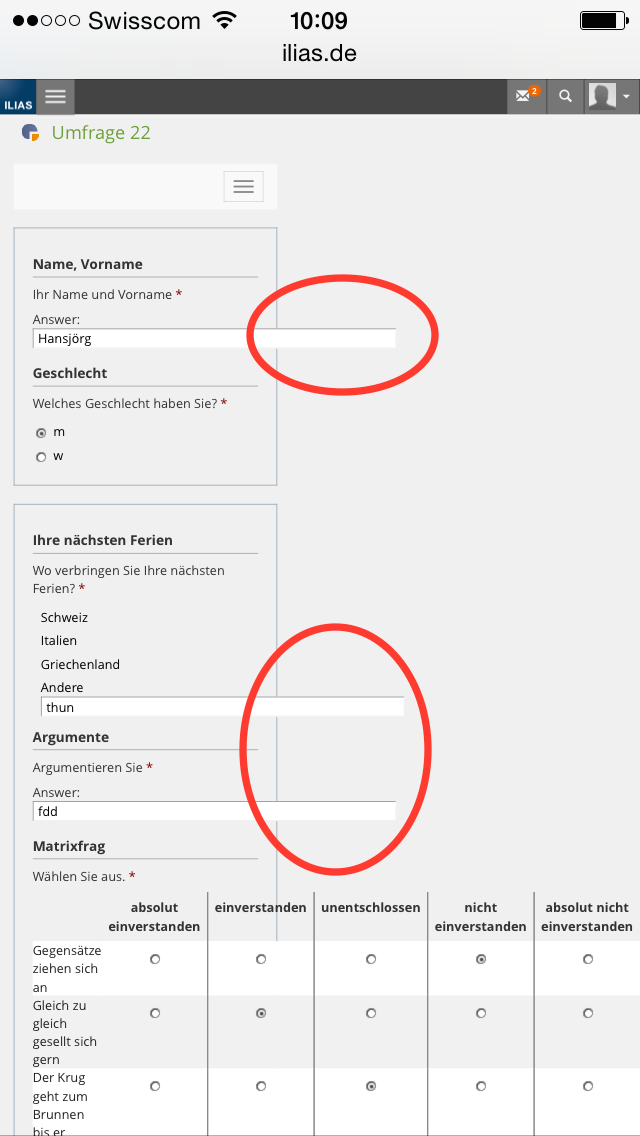
Task: Click the survey icon beside Umfrage 22
Action: (31, 133)
